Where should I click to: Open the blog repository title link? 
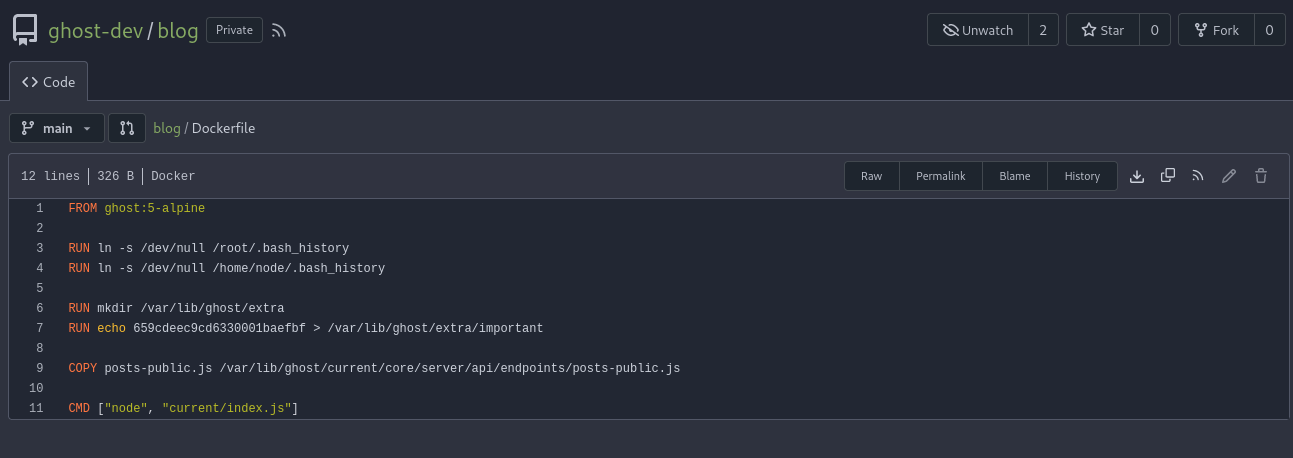coord(178,30)
